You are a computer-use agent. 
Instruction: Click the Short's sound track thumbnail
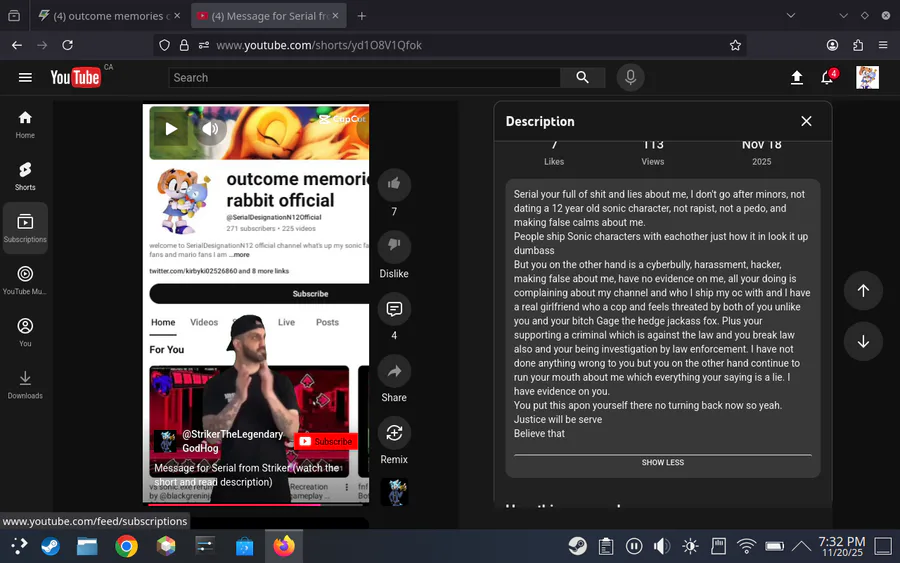[x=394, y=492]
